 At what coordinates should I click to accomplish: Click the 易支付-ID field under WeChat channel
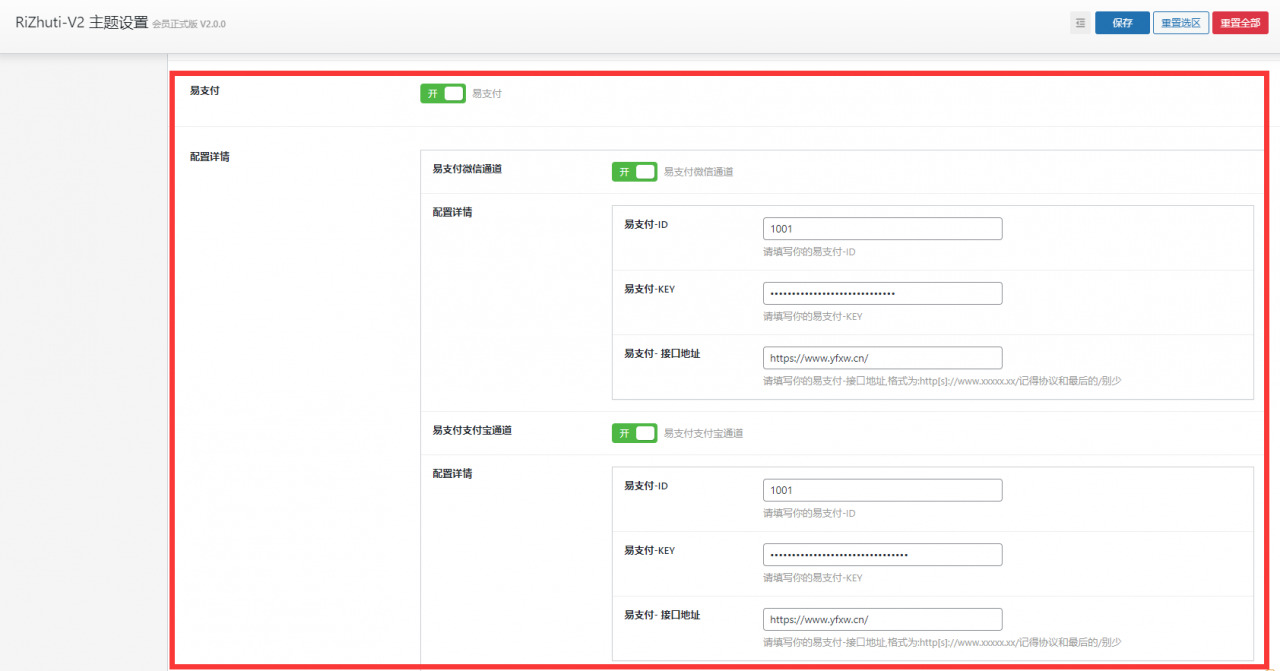click(x=881, y=229)
